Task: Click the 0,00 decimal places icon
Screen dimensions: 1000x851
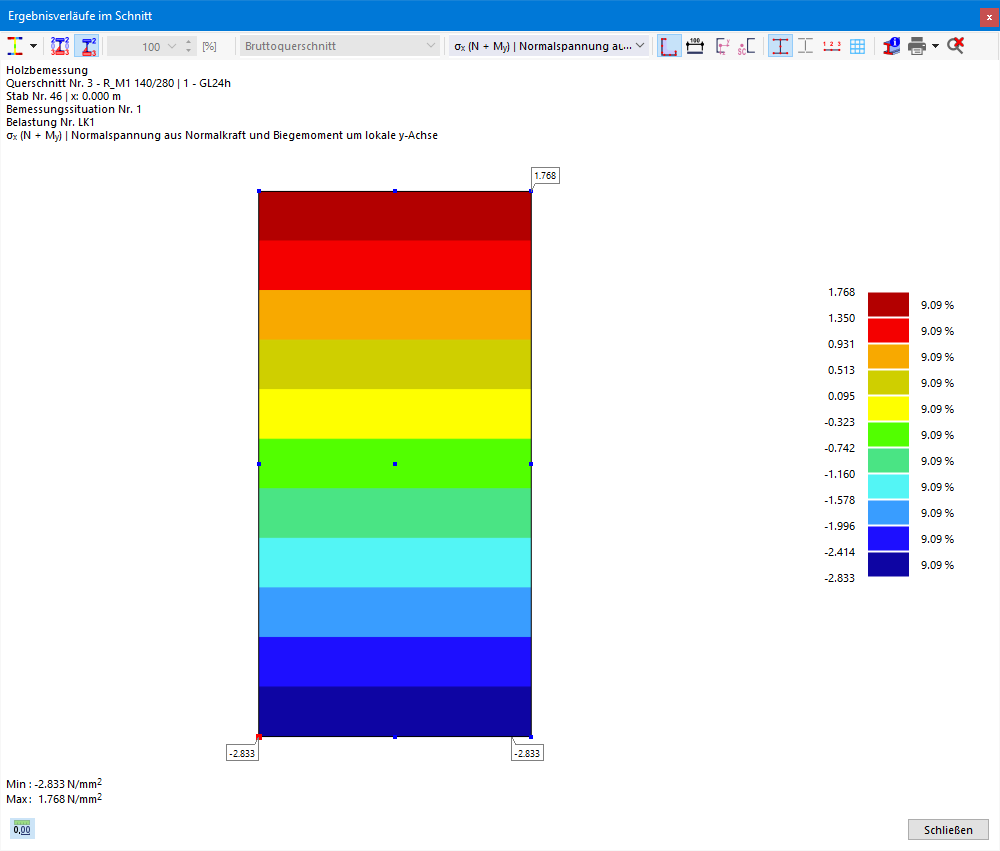Action: [x=22, y=828]
